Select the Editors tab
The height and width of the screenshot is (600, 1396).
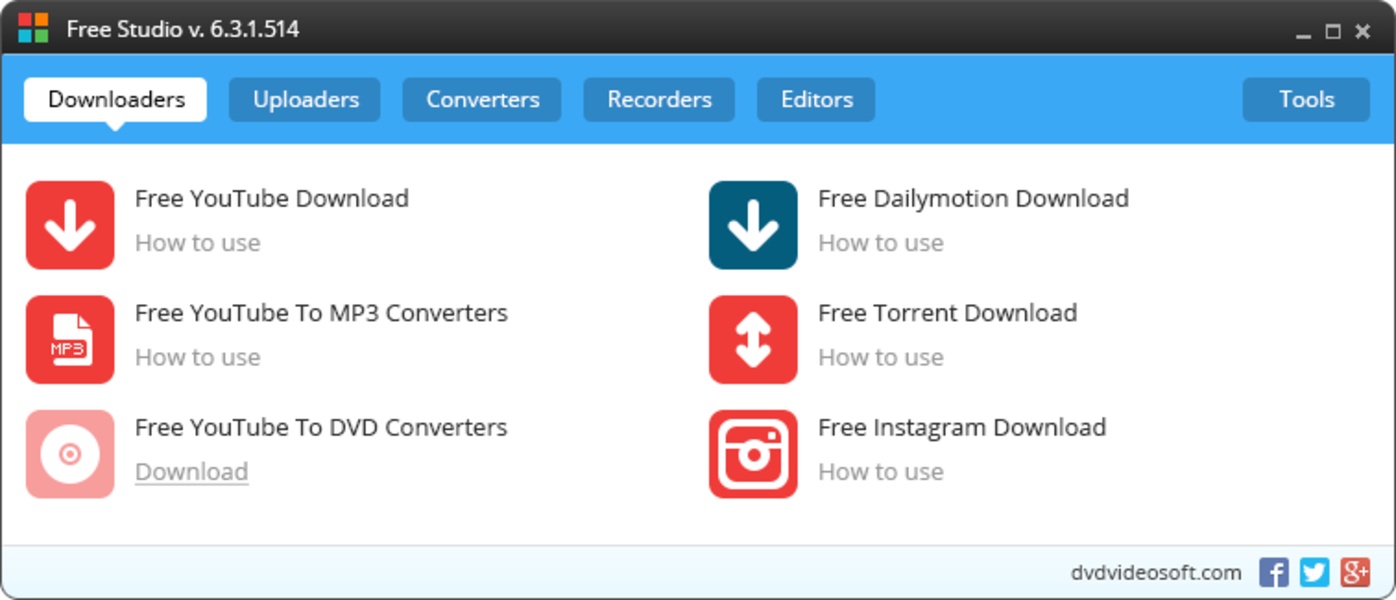pyautogui.click(x=816, y=100)
